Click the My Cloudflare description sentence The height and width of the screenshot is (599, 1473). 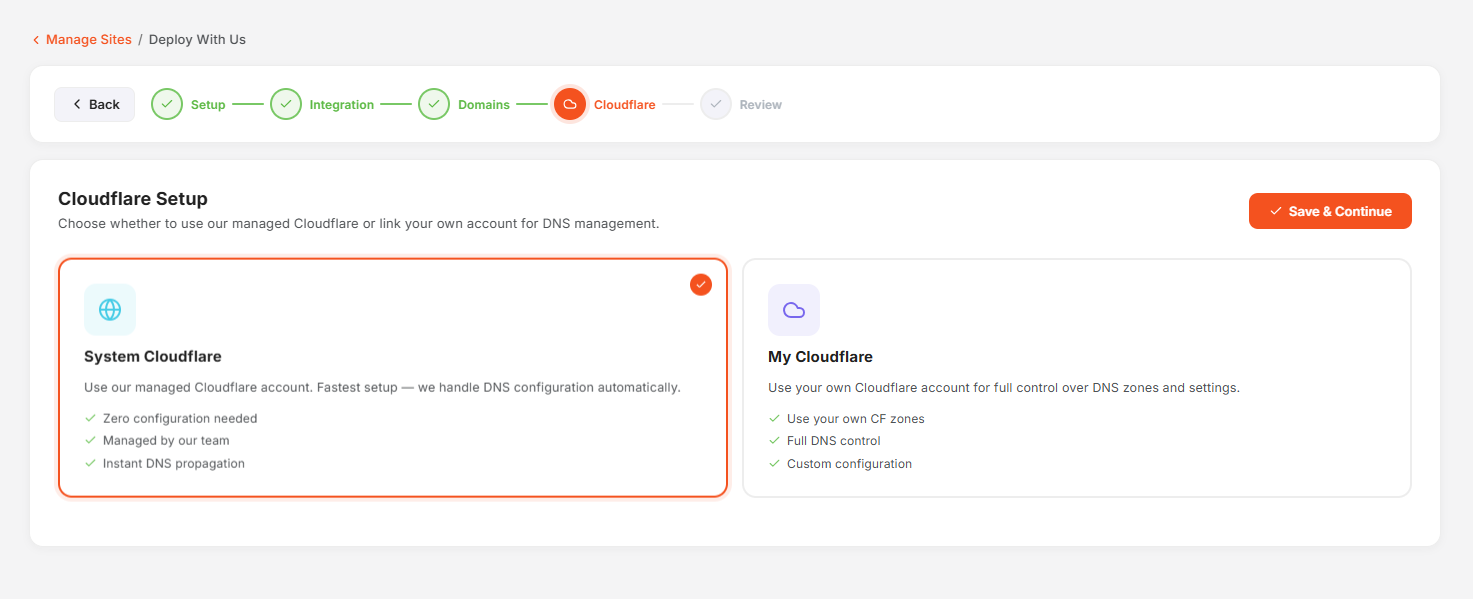pyautogui.click(x=1004, y=387)
